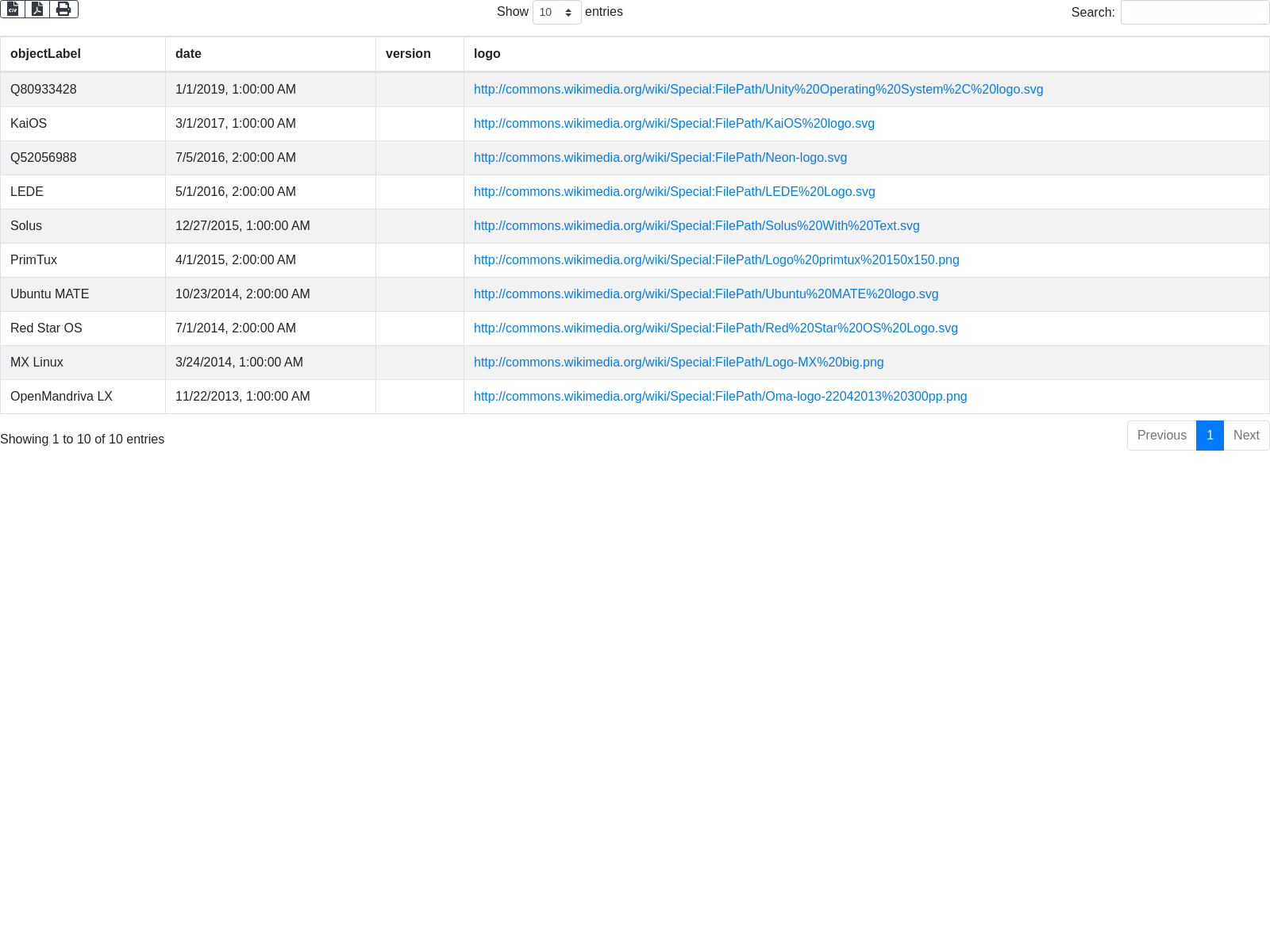Focus the table Search input field
1270x952 pixels.
pos(1195,13)
